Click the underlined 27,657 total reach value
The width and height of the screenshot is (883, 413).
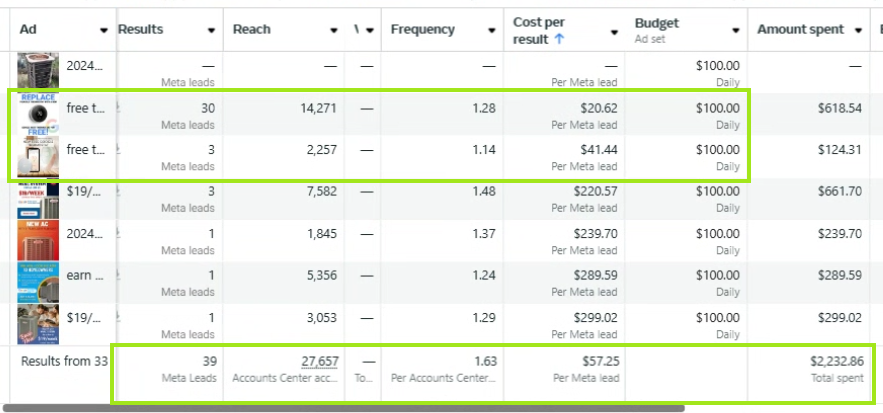pyautogui.click(x=316, y=361)
